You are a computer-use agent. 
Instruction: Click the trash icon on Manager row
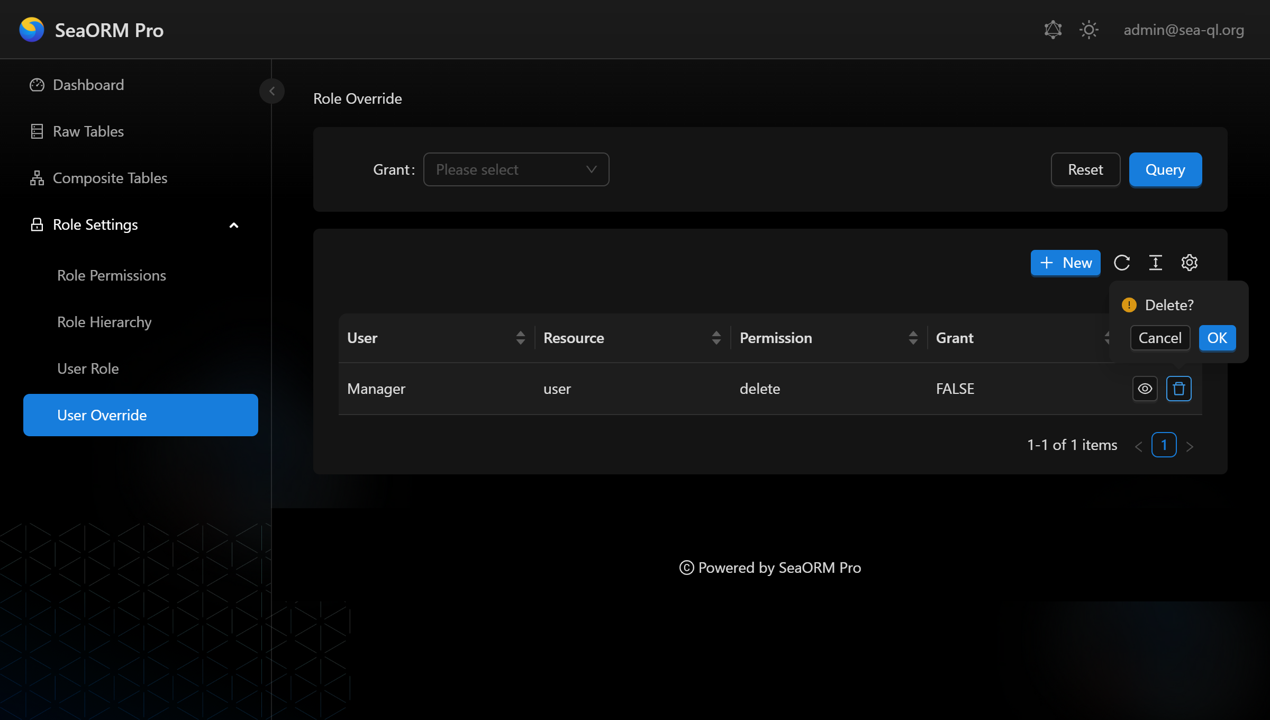1179,389
